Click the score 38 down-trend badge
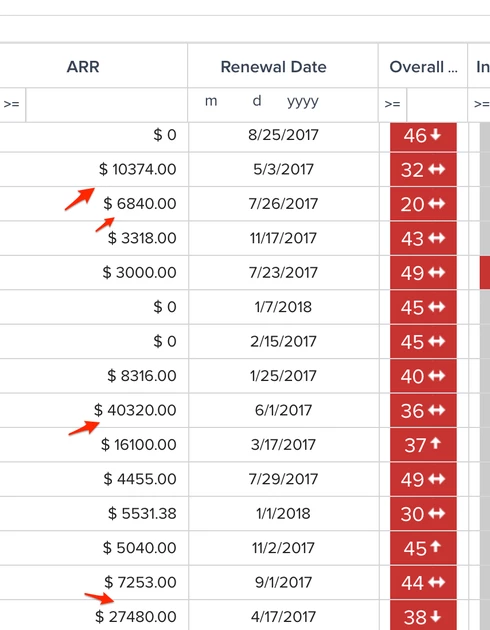 click(423, 616)
